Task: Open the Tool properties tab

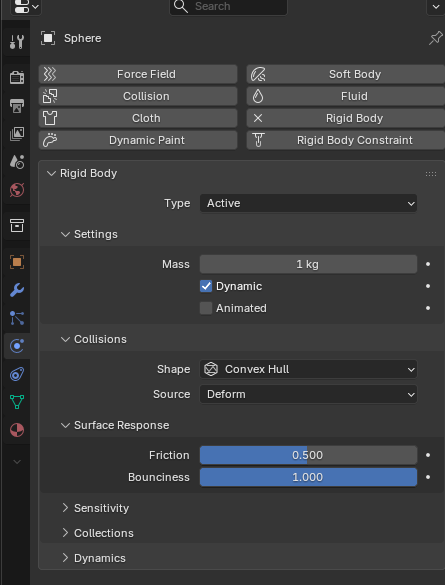Action: point(17,42)
